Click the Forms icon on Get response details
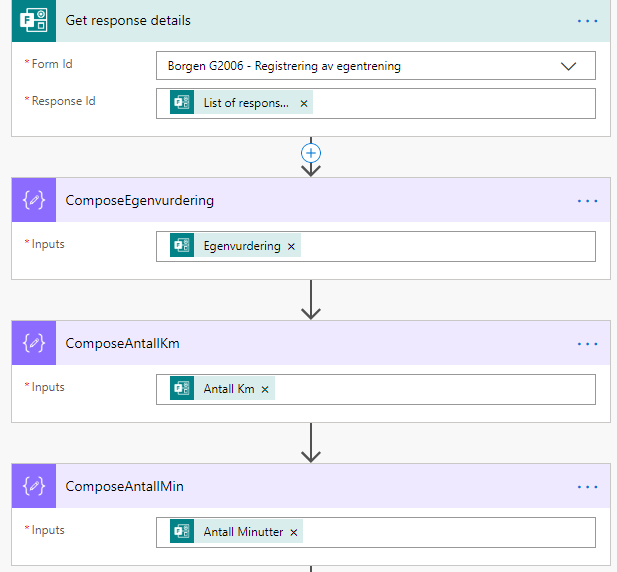The width and height of the screenshot is (617, 572). pyautogui.click(x=34, y=21)
